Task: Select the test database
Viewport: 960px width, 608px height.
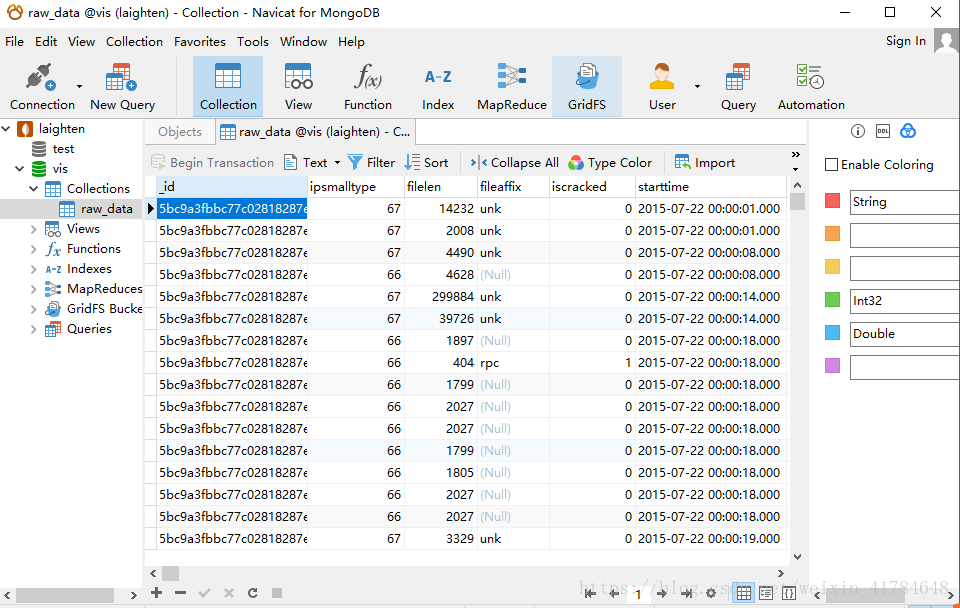Action: tap(53, 149)
